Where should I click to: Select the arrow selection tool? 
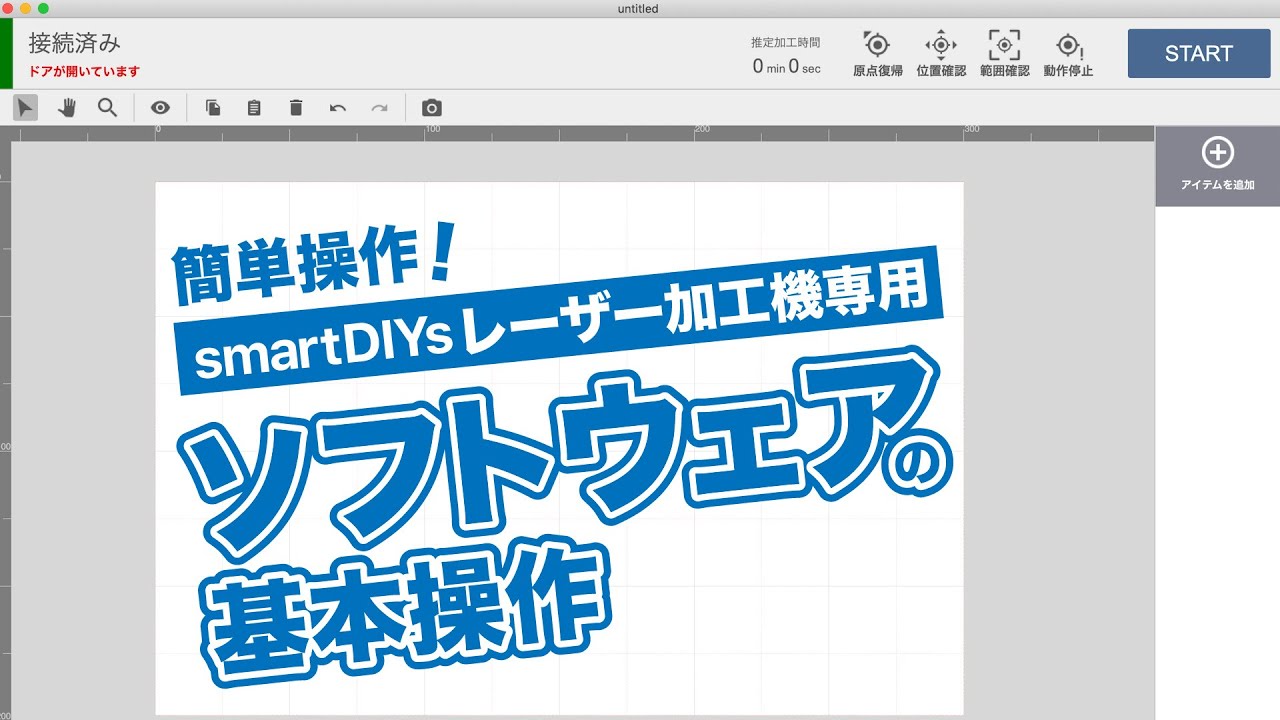coord(25,107)
